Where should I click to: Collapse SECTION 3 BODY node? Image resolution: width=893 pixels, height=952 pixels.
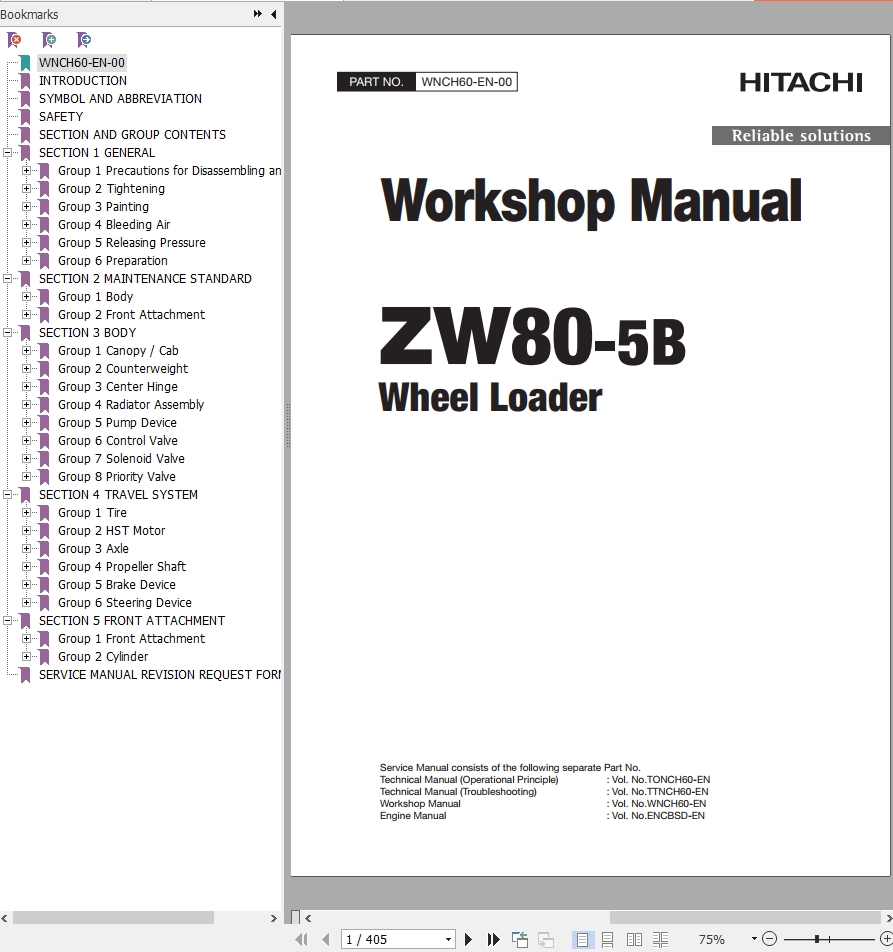point(7,333)
